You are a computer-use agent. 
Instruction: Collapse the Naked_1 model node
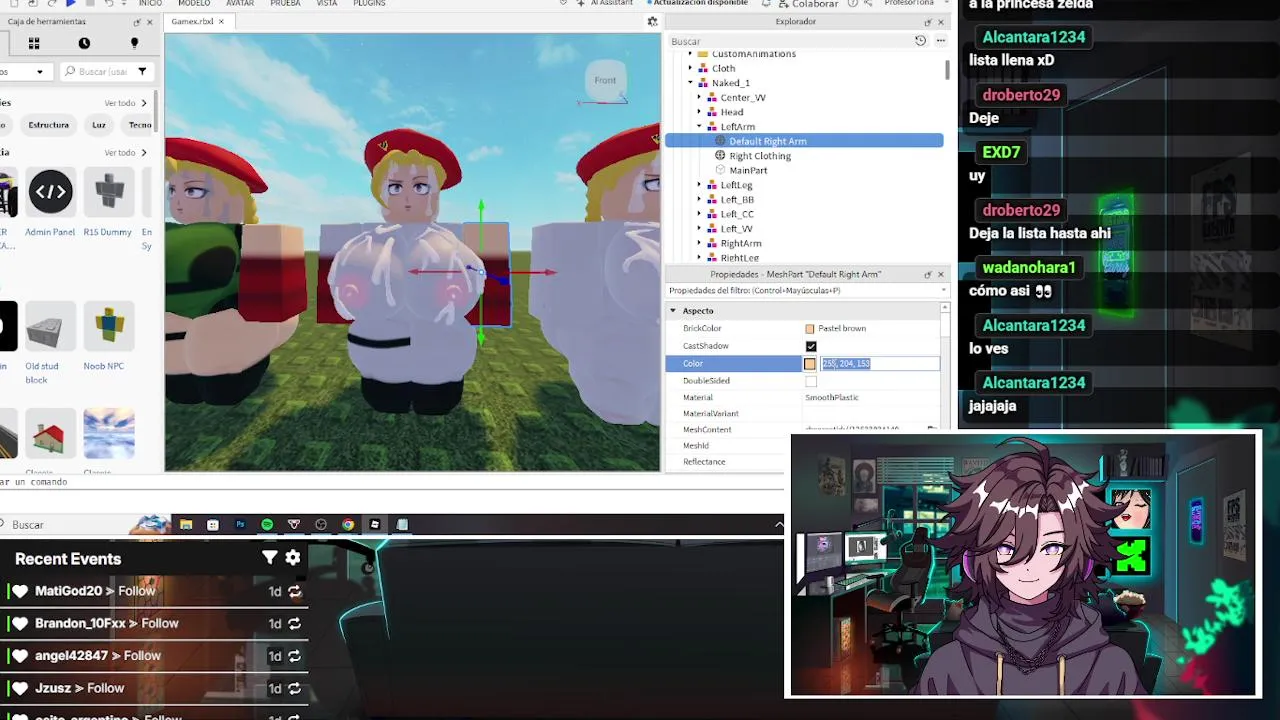click(x=690, y=83)
